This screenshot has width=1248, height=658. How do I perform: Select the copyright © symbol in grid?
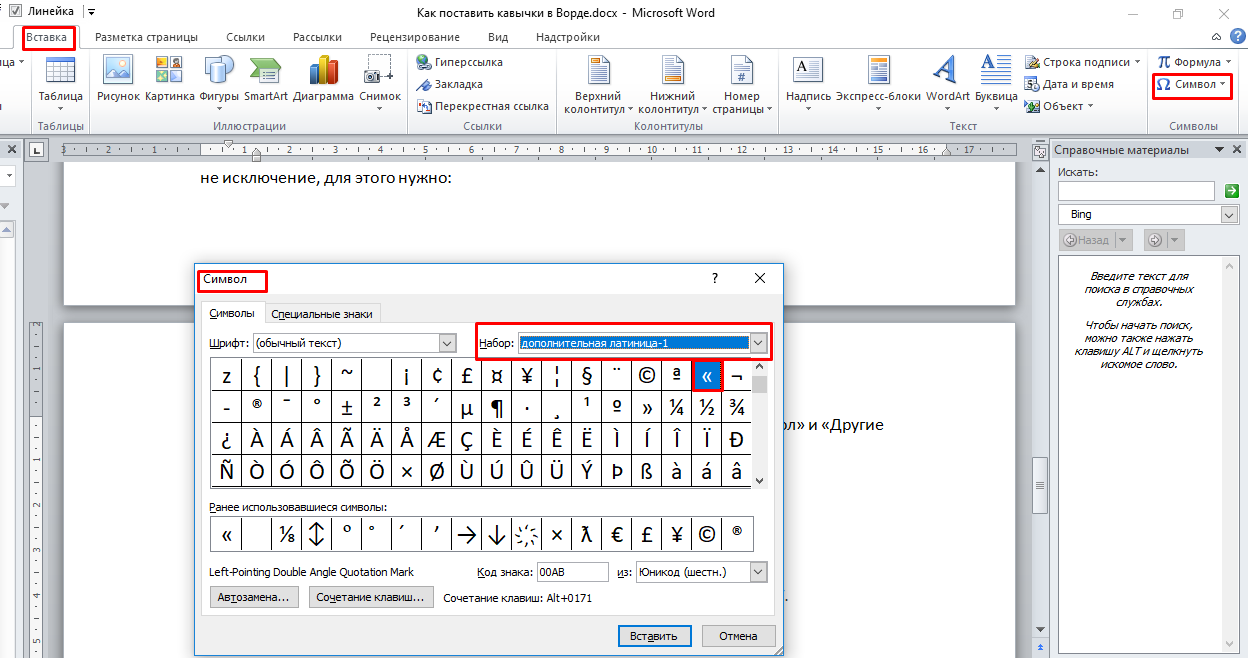click(x=647, y=376)
